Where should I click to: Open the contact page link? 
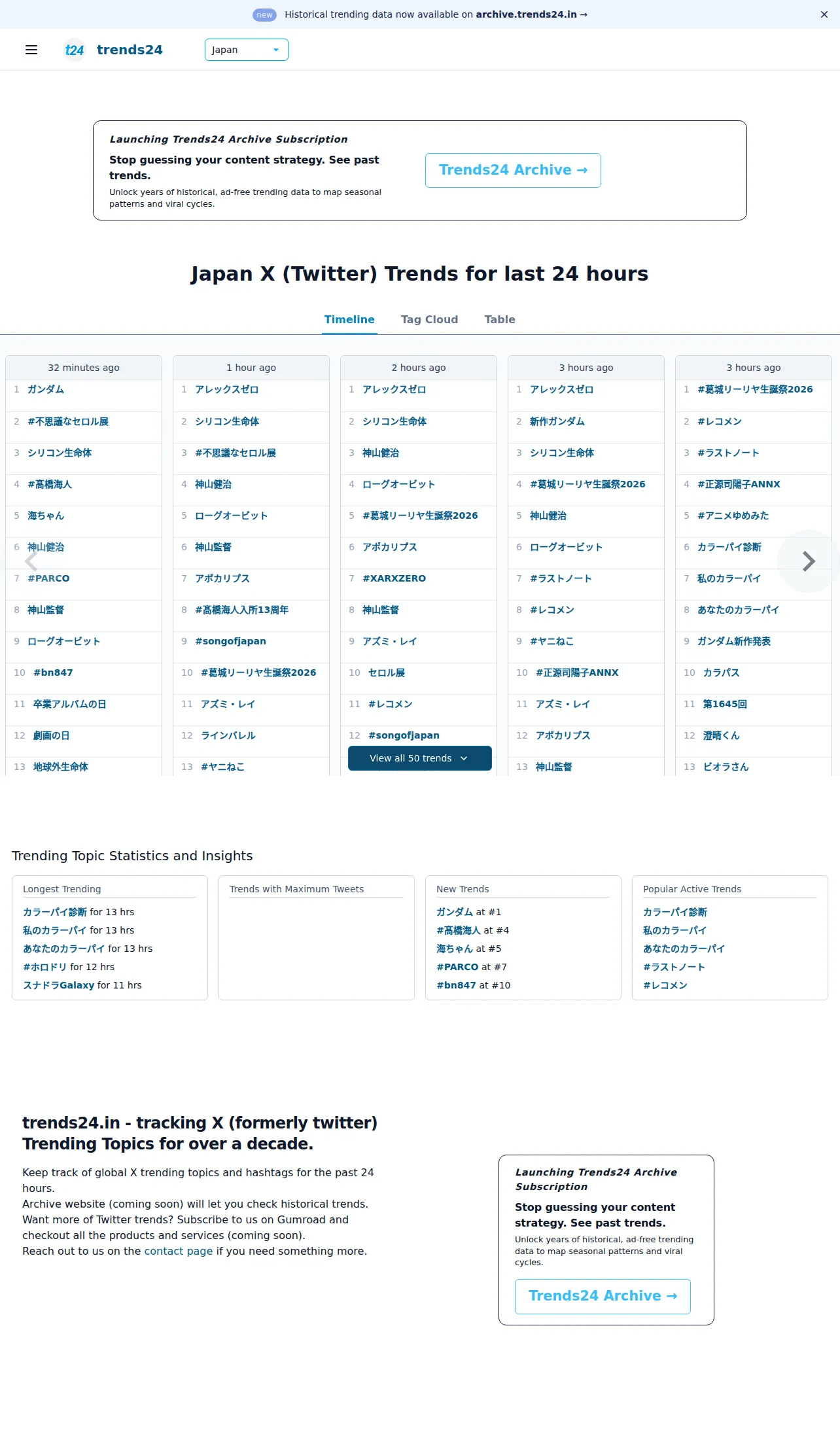point(179,1251)
